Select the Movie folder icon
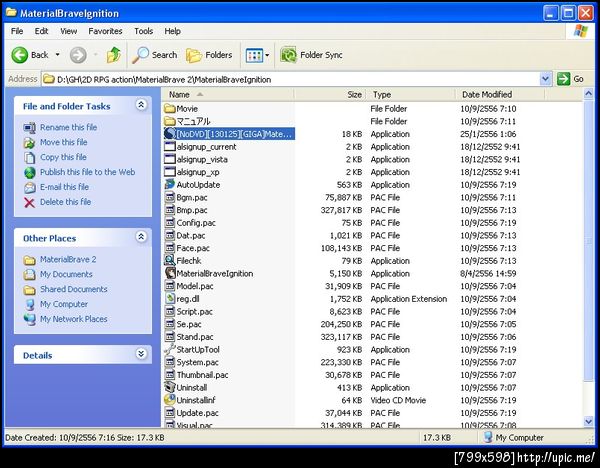 (170, 109)
